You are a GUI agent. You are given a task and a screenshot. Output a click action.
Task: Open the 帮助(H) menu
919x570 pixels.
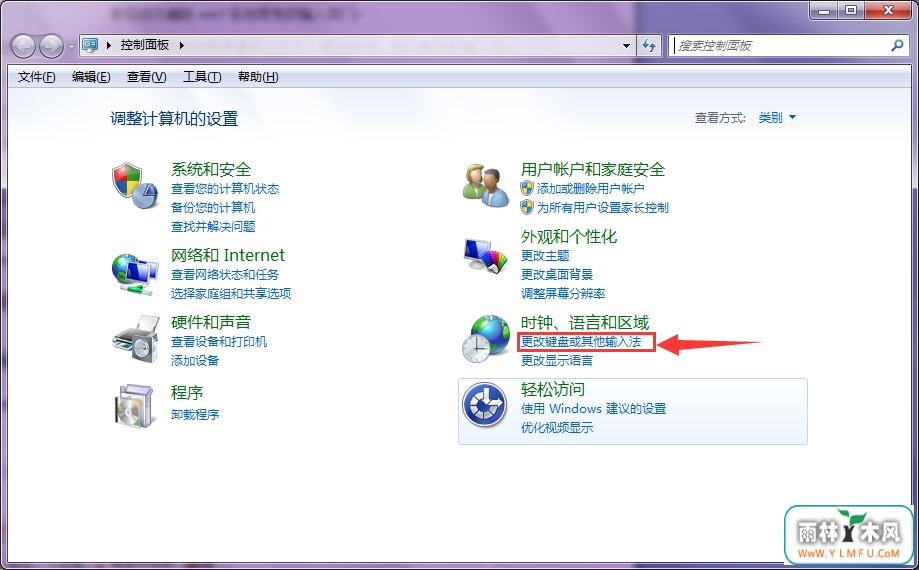[258, 77]
